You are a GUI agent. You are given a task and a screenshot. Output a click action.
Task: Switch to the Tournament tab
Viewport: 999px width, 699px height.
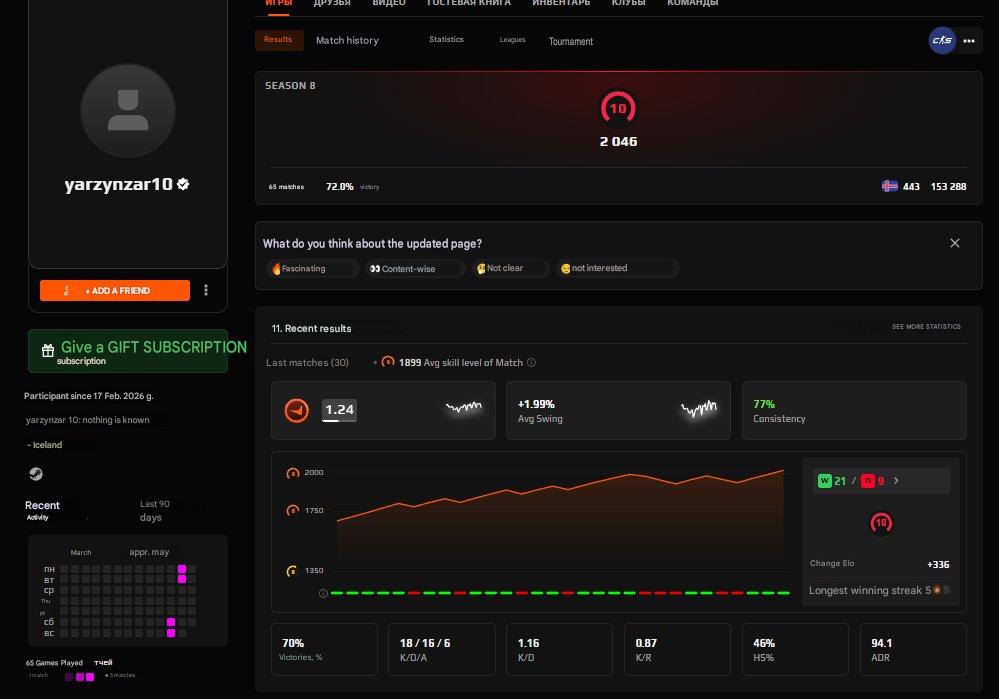click(571, 41)
